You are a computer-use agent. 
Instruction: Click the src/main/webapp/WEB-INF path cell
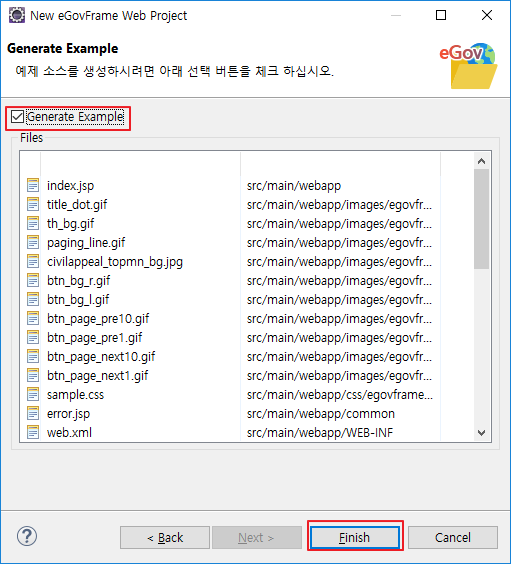[320, 433]
